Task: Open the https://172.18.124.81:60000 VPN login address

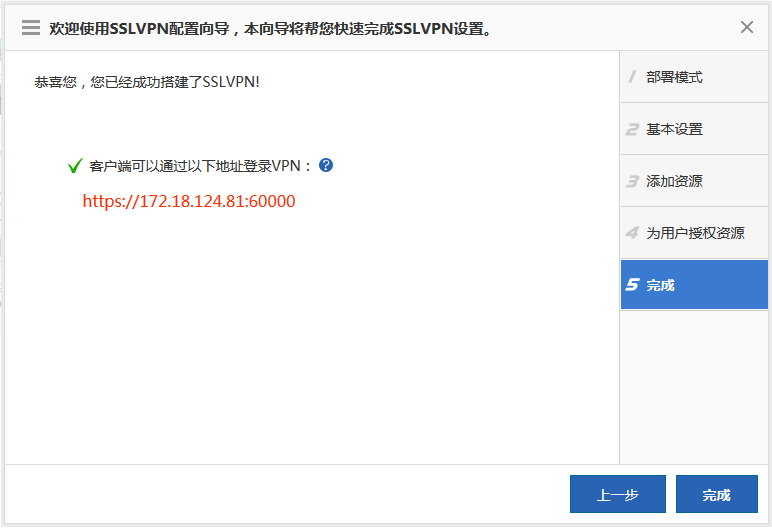Action: (189, 201)
